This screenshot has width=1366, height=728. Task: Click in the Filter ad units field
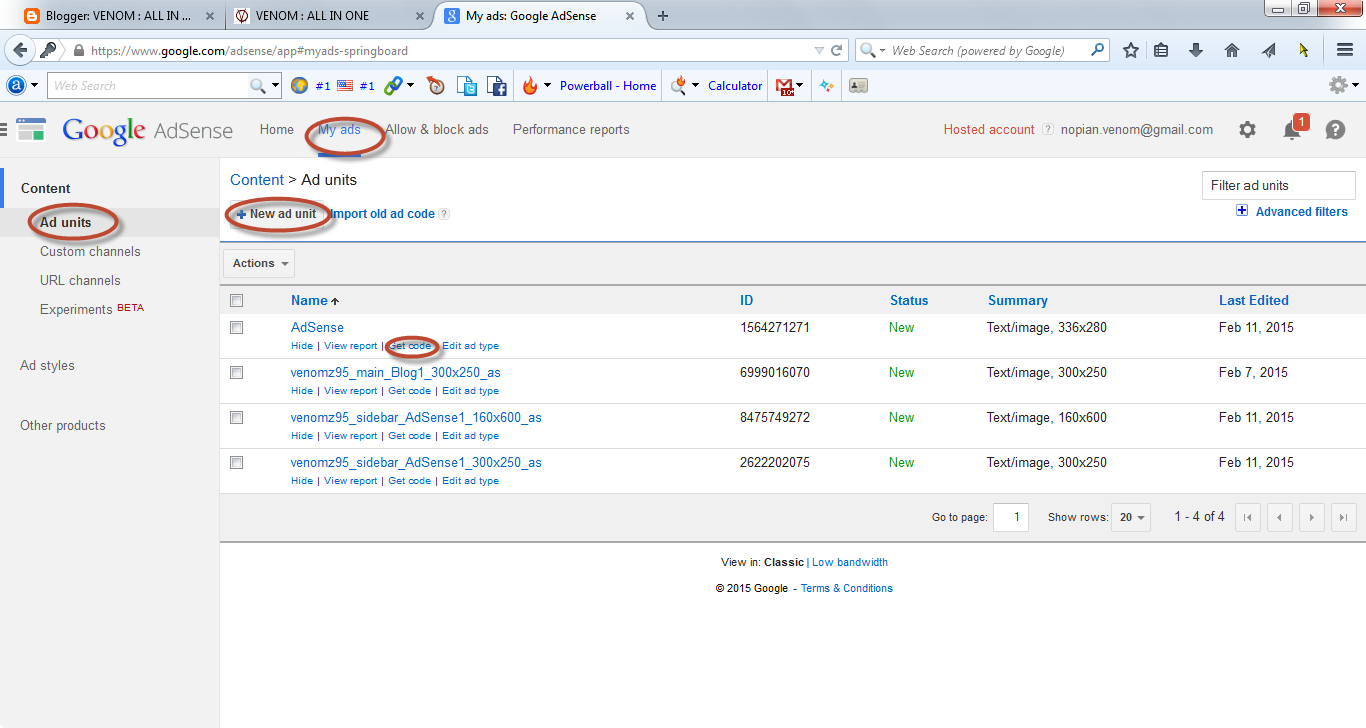pyautogui.click(x=1278, y=185)
